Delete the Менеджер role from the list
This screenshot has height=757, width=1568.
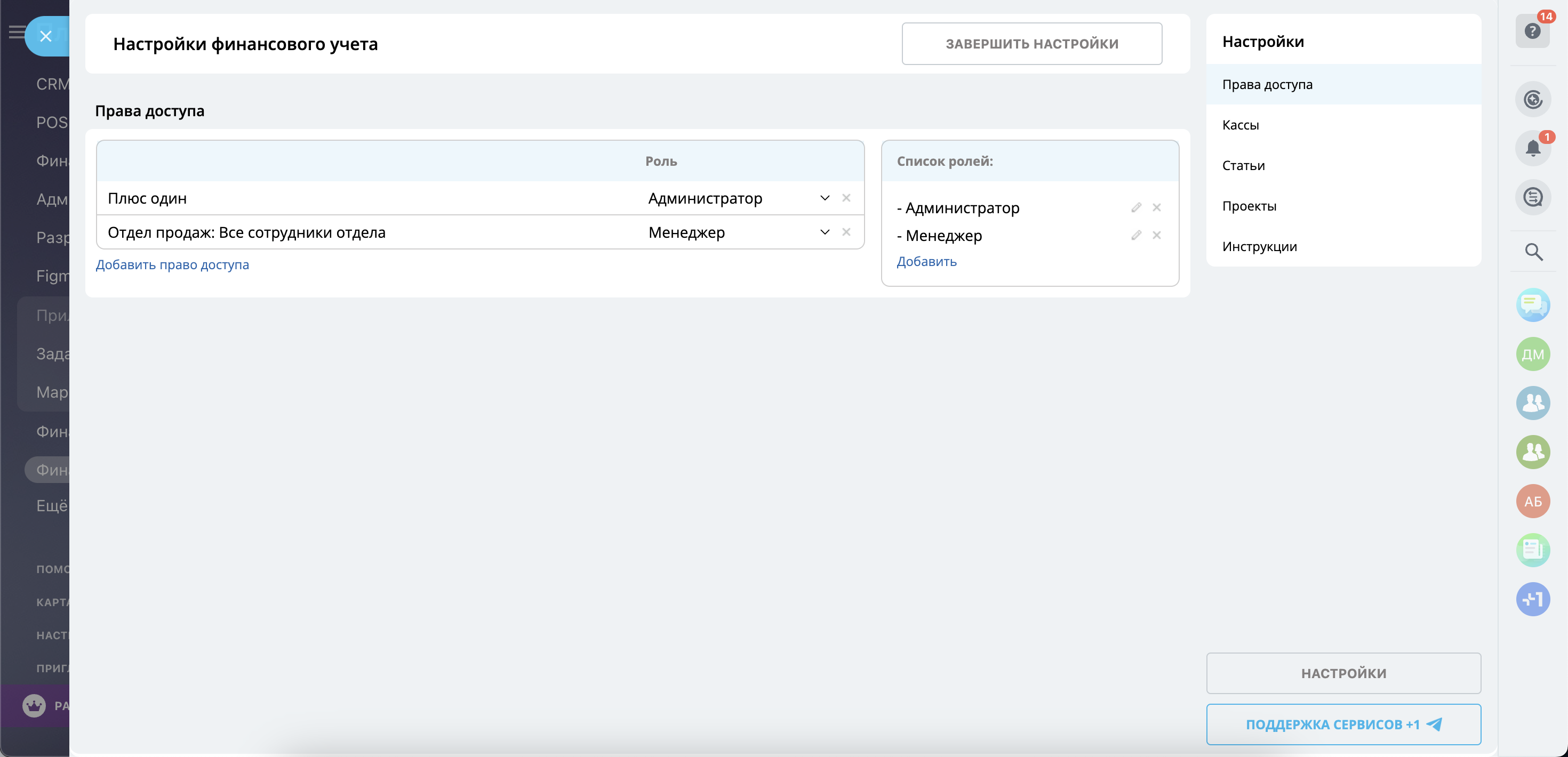click(x=1156, y=235)
